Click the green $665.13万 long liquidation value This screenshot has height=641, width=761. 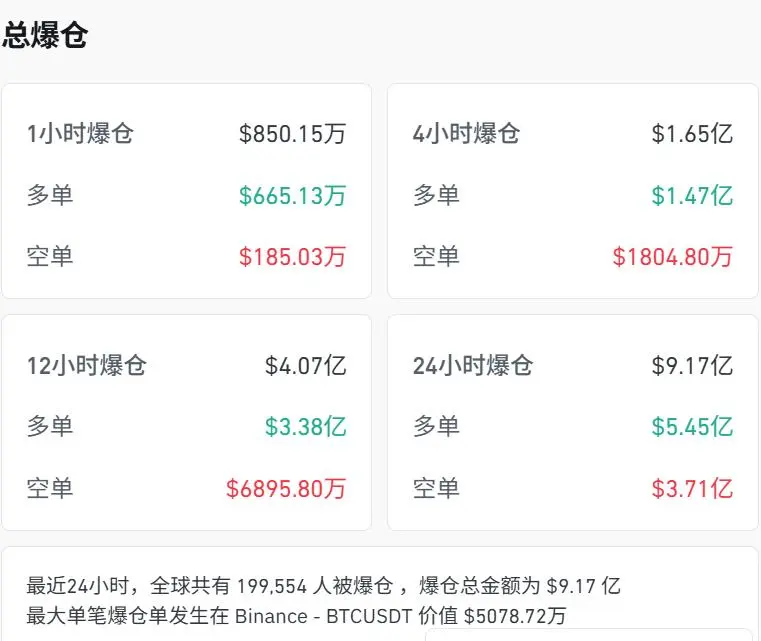point(292,195)
